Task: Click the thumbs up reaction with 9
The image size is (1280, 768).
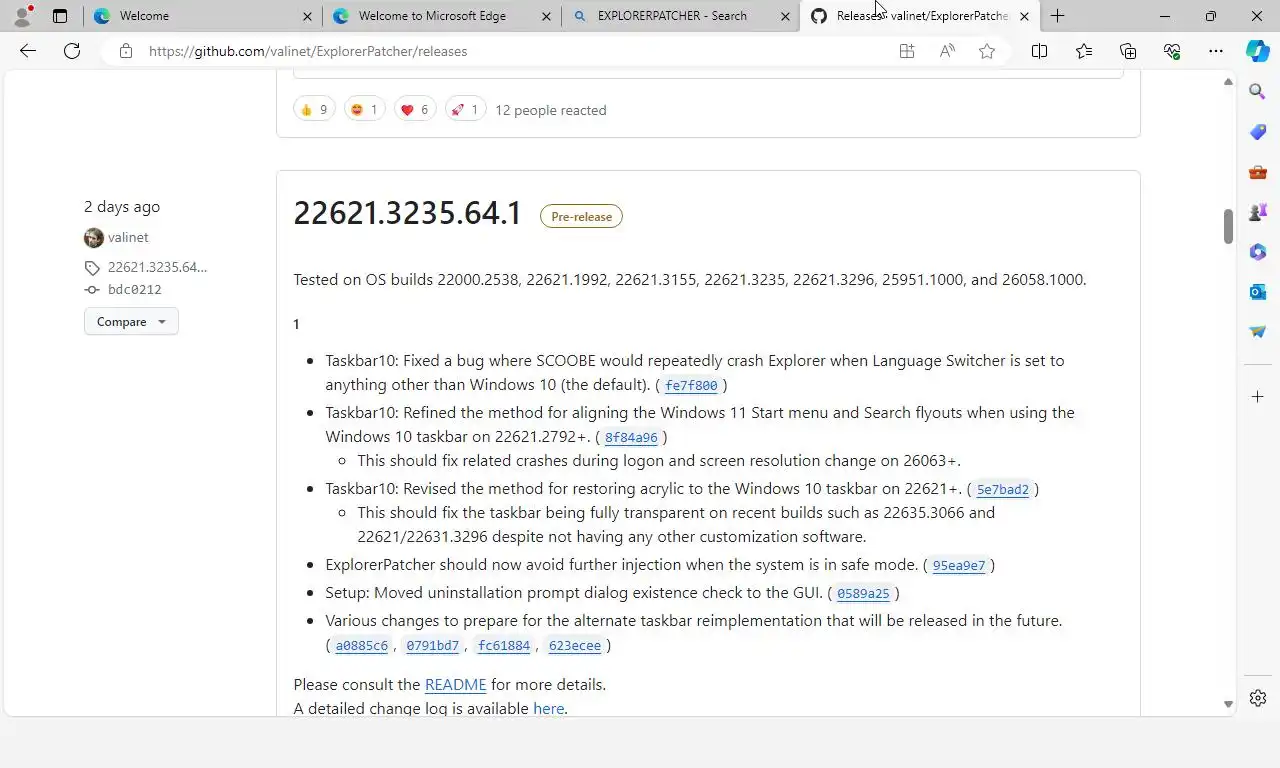Action: 314,110
